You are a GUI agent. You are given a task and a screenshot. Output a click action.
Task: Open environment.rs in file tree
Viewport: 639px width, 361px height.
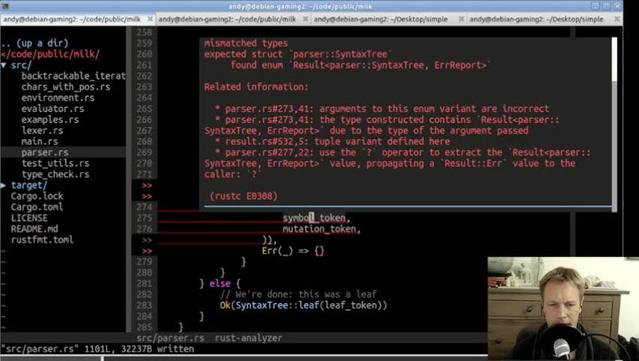[x=58, y=98]
